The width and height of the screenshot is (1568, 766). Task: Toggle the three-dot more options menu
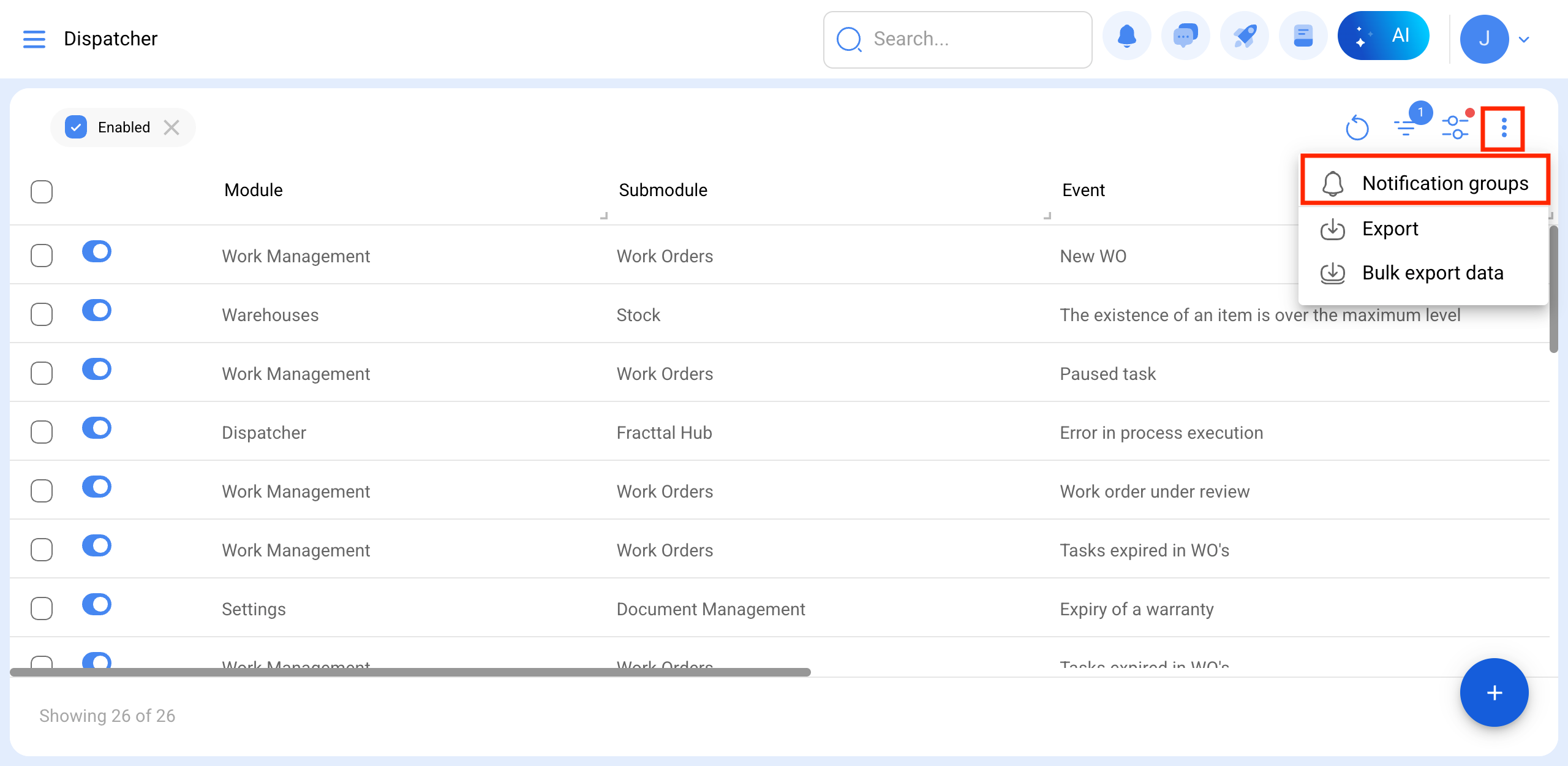[1504, 127]
